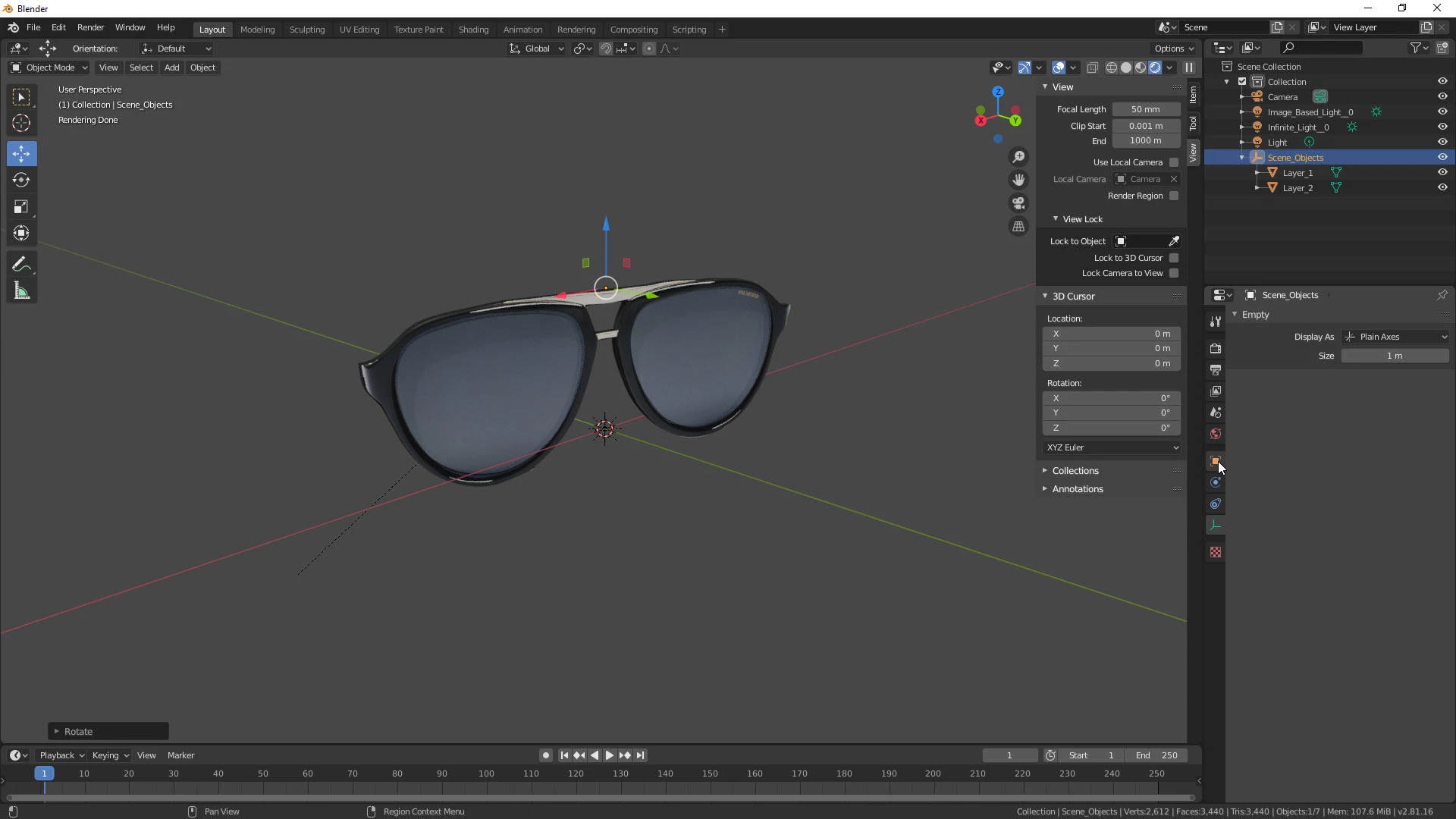Hide Layer_1 with its eye icon

1442,172
